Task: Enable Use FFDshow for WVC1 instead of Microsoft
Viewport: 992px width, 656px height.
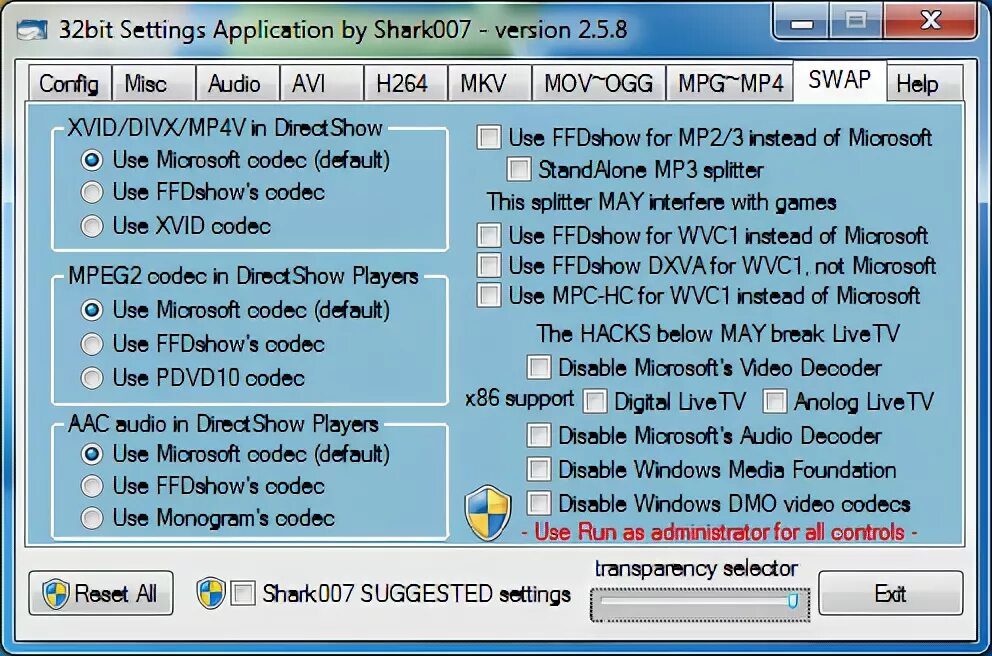Action: coord(489,235)
